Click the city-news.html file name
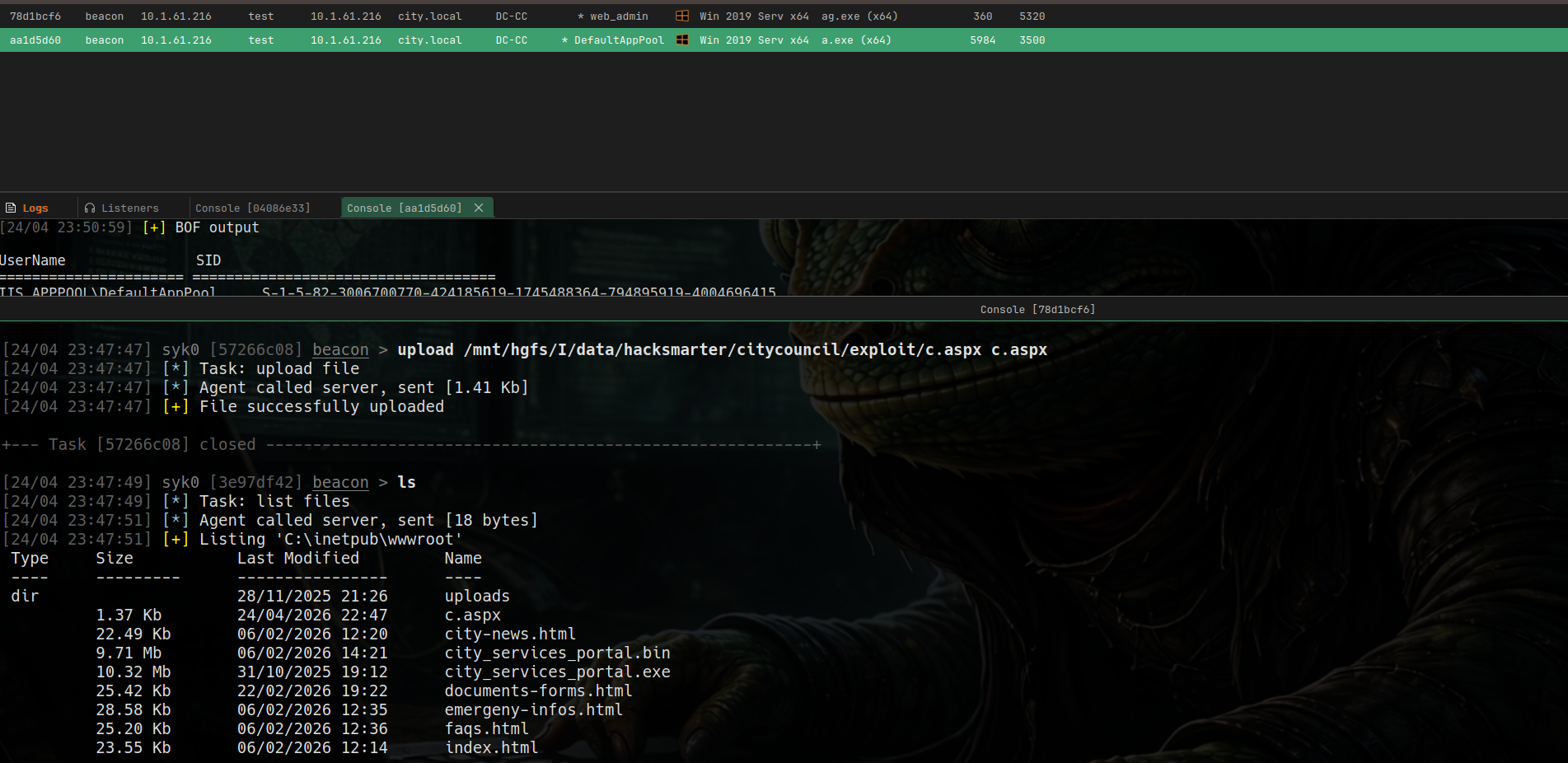This screenshot has width=1568, height=763. (510, 634)
